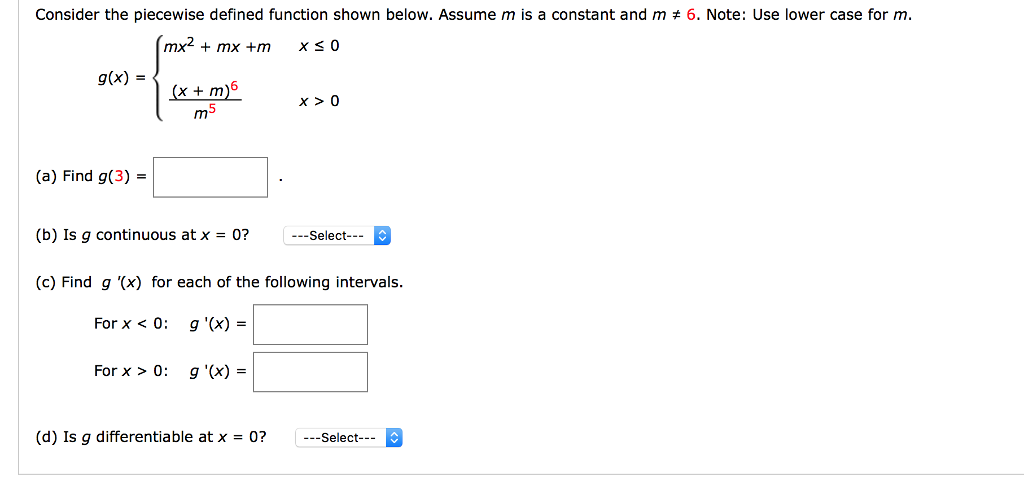Click the 'For x > 0:' label
This screenshot has height=481, width=1024.
click(131, 371)
